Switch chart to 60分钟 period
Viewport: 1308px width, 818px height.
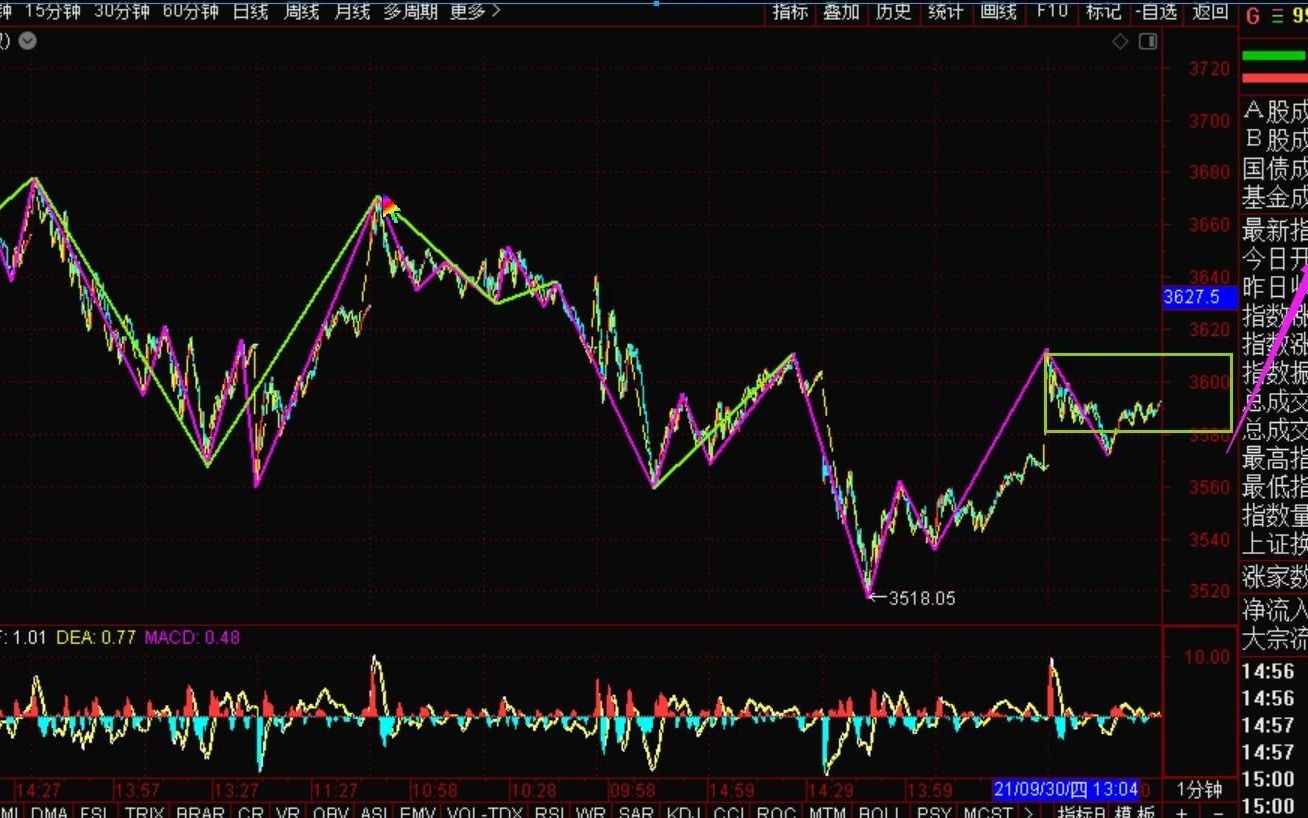(190, 11)
